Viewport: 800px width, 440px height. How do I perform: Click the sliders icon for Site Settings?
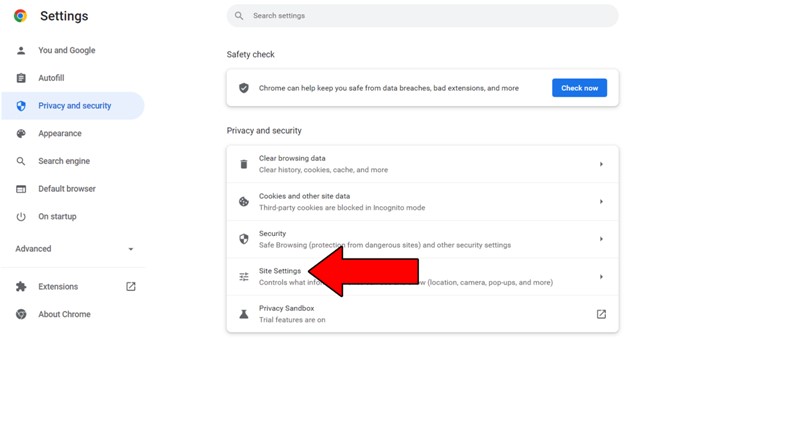coord(244,277)
